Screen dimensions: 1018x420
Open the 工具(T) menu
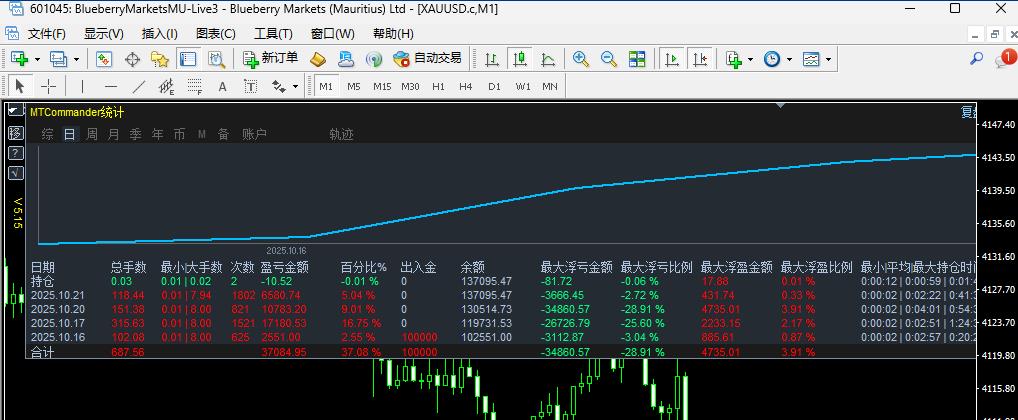point(273,34)
